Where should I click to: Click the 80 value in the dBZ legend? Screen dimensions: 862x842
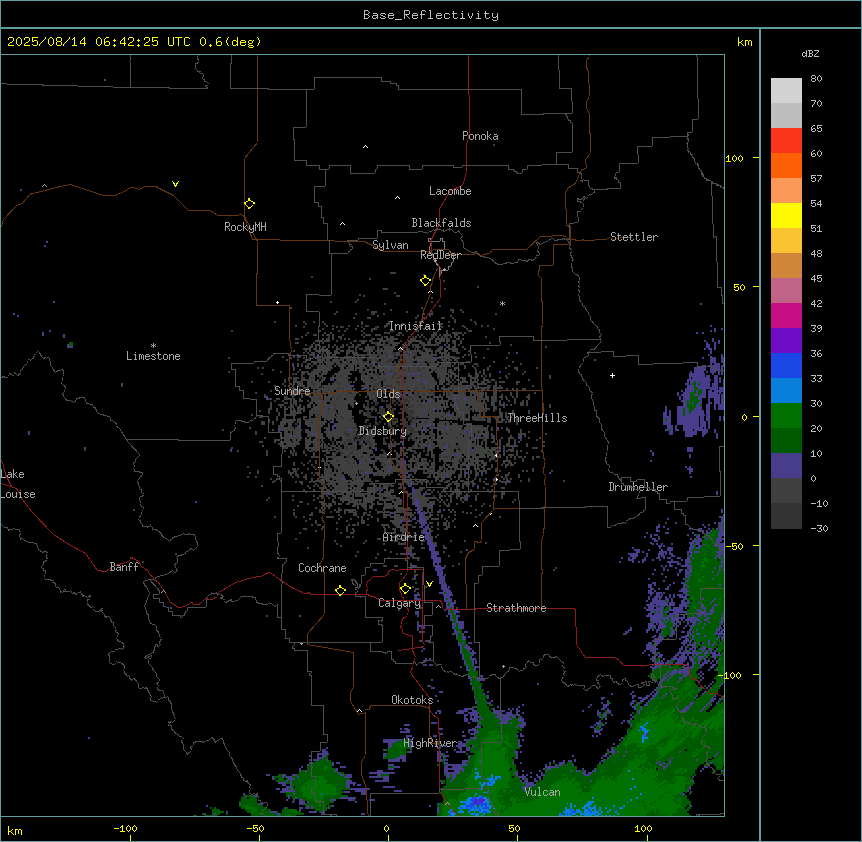point(816,79)
